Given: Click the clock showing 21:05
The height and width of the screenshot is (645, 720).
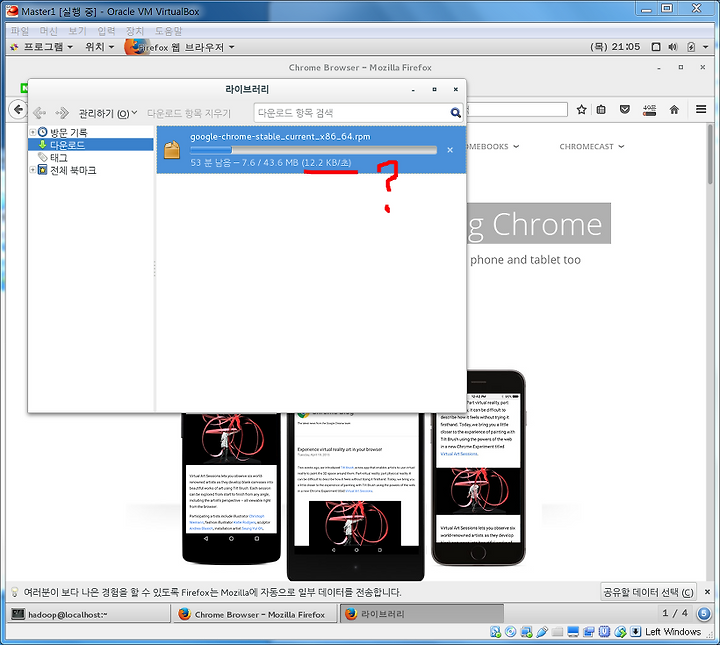Looking at the screenshot, I should (615, 47).
